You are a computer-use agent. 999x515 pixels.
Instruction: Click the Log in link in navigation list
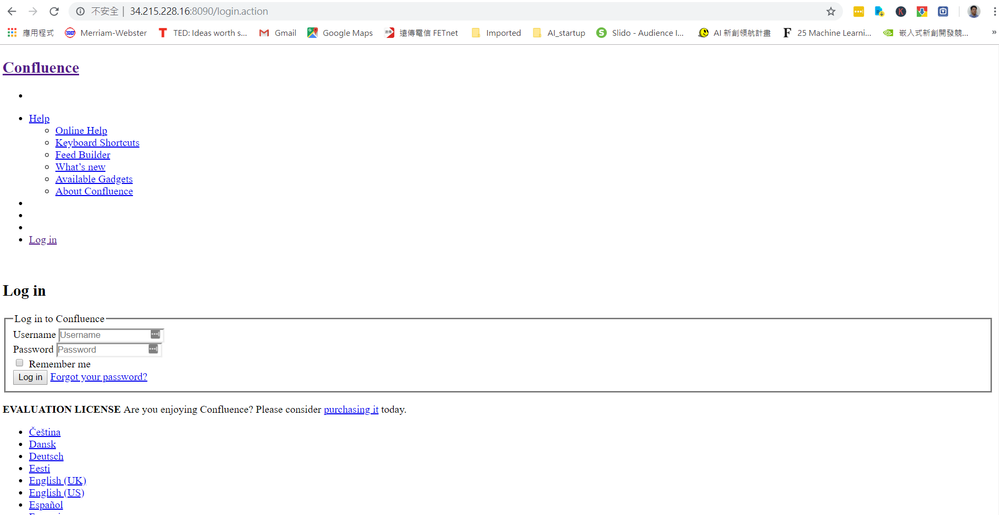43,240
